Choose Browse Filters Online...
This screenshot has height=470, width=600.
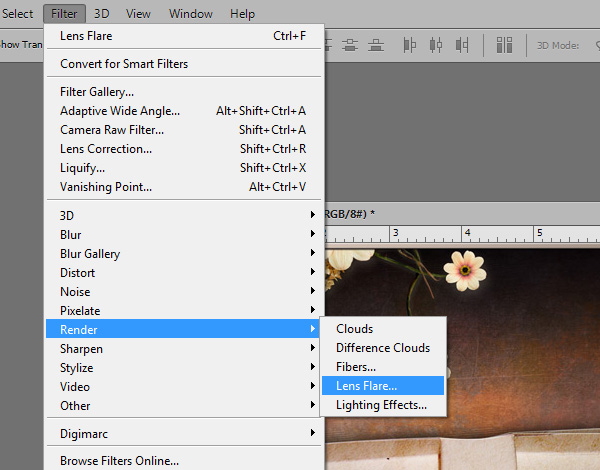184,461
